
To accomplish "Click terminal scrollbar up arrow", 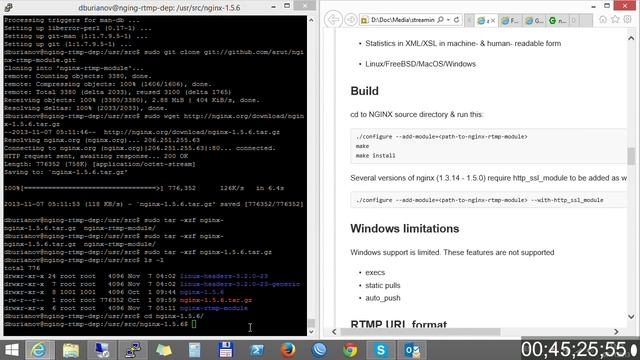I will tap(311, 20).
